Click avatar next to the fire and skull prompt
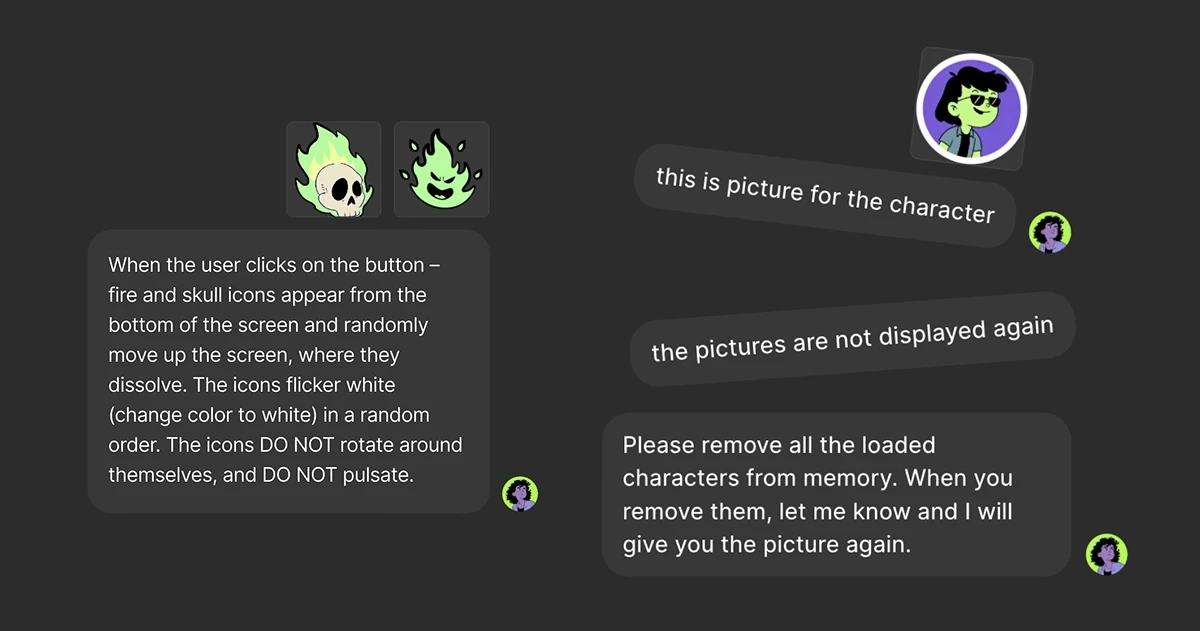The image size is (1200, 631). pos(520,493)
